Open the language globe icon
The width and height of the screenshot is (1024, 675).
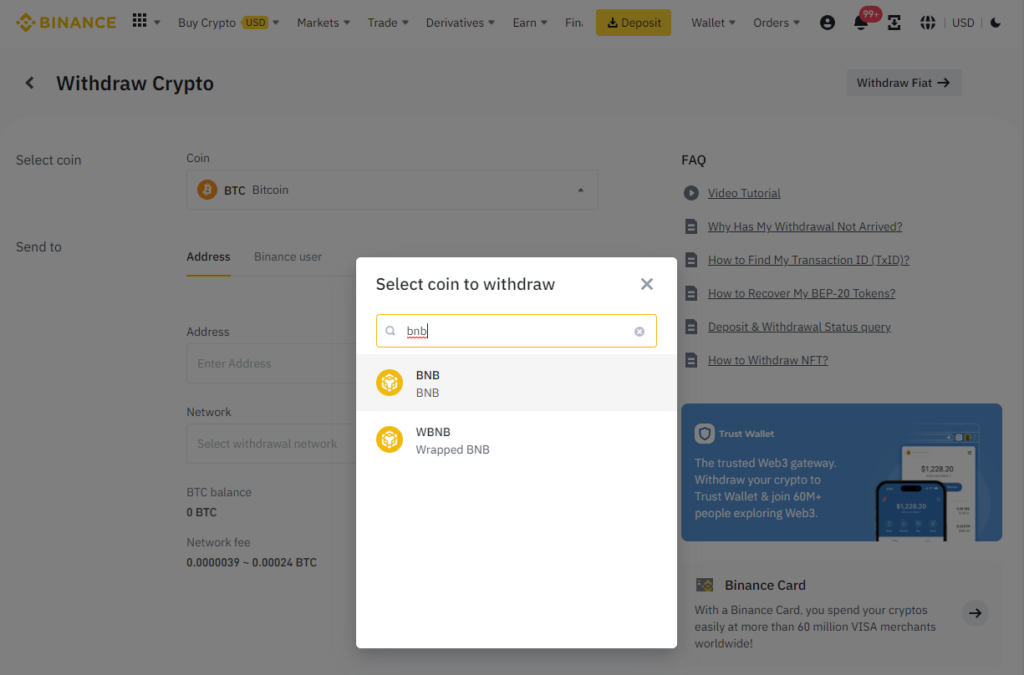pos(927,23)
